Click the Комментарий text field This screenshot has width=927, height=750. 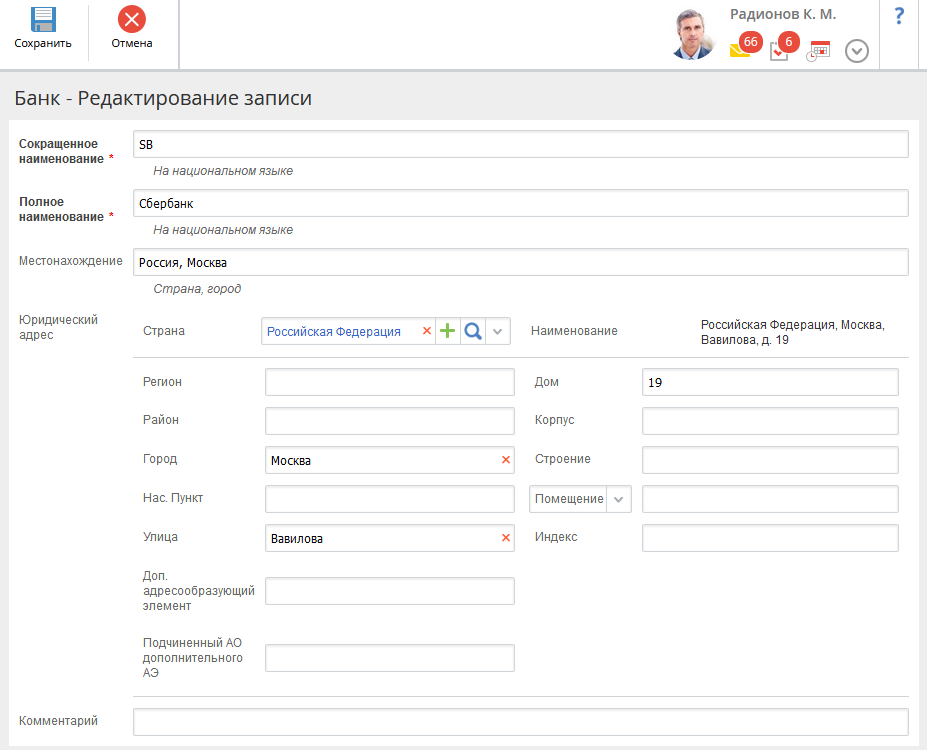(x=520, y=722)
